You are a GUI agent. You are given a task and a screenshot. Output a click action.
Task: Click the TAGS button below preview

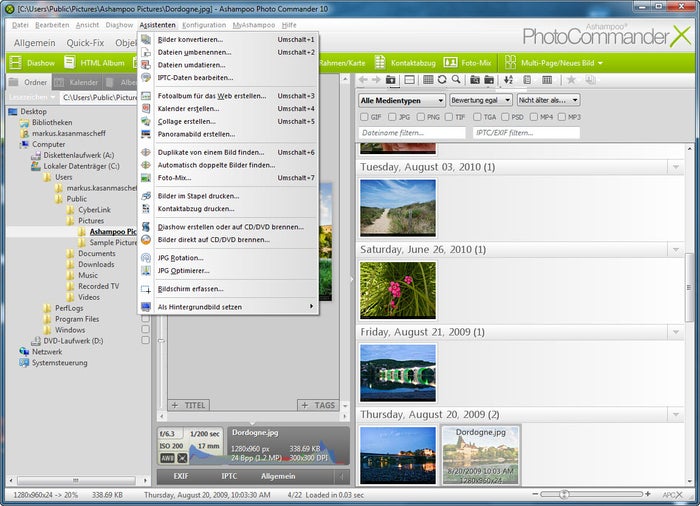pyautogui.click(x=317, y=405)
